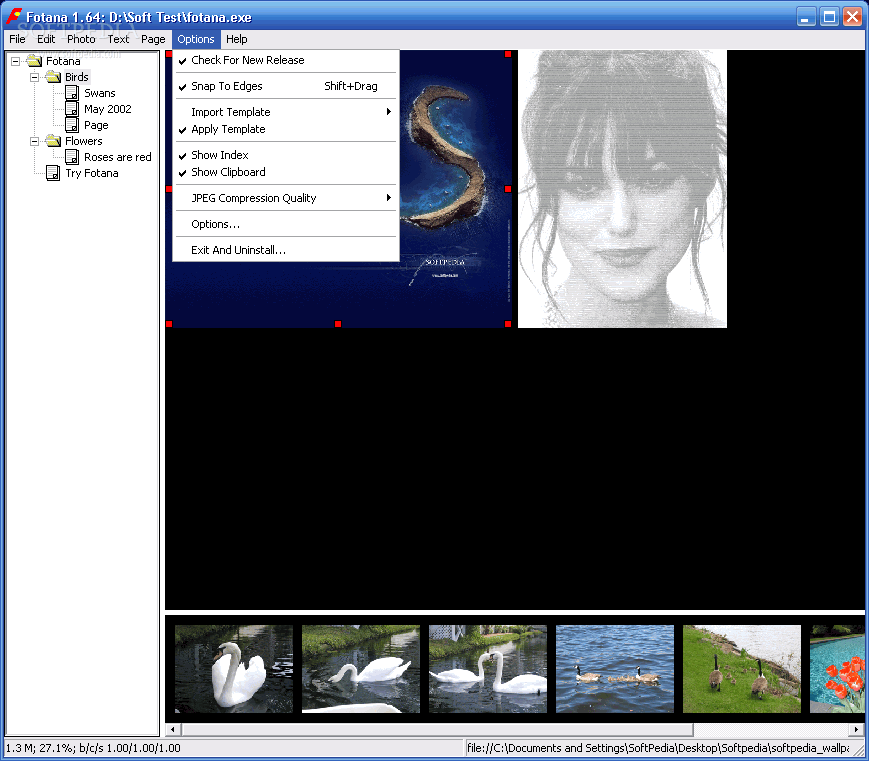The height and width of the screenshot is (761, 869).
Task: Click the Fotana root folder icon
Action: click(x=34, y=61)
